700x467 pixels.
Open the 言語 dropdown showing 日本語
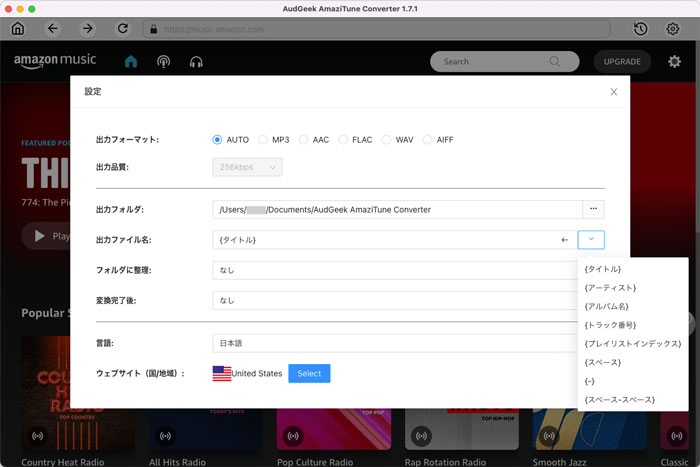point(395,343)
